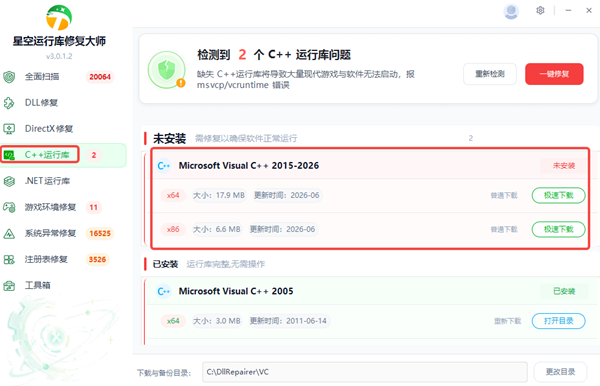Click the x64 tag in the 17.9 MB row
Screen dimensions: 600x386
tap(173, 195)
